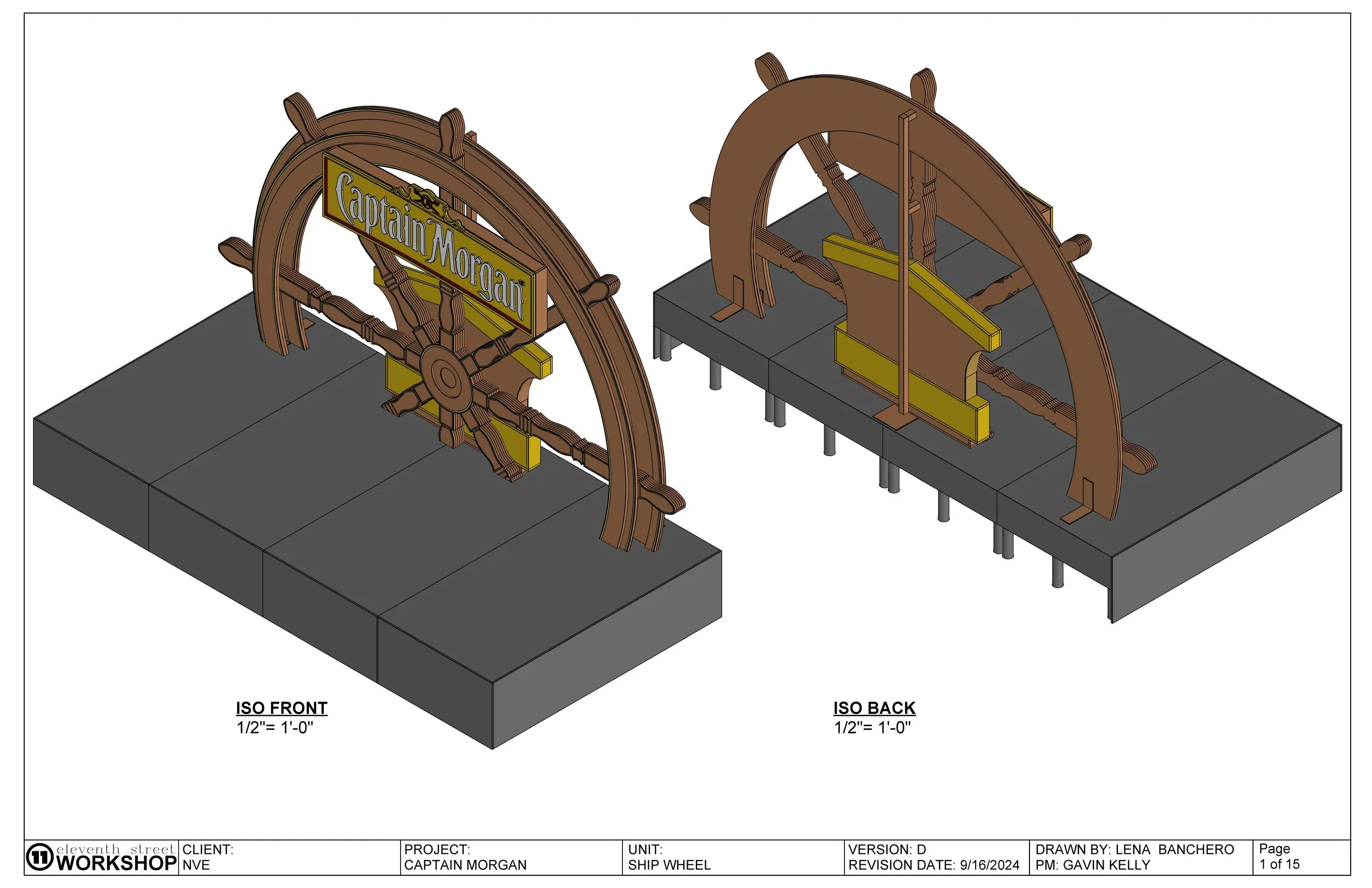Select the VERSION: D text

coord(887,850)
